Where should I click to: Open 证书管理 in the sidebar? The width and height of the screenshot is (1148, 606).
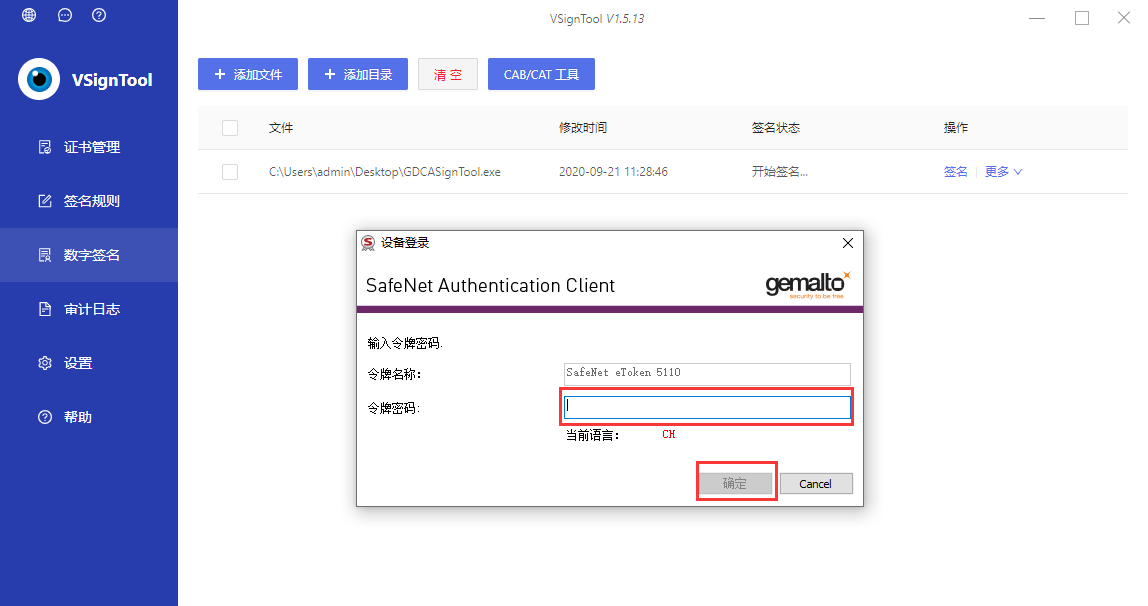pyautogui.click(x=89, y=147)
